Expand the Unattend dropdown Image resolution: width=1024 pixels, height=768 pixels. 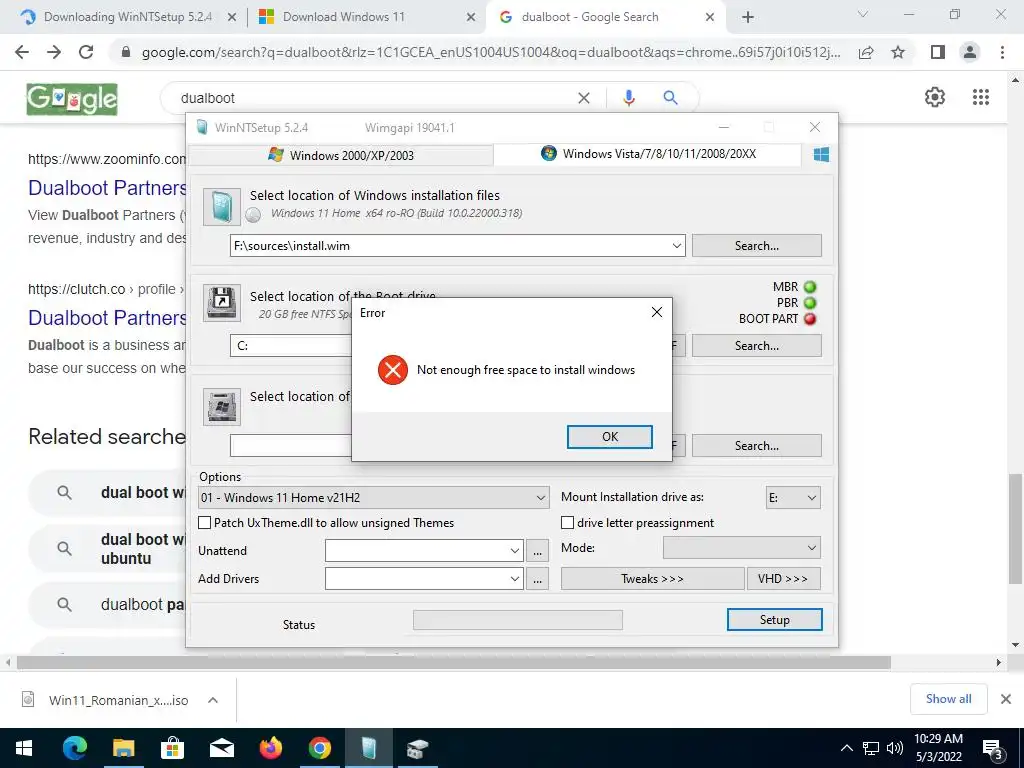point(515,551)
